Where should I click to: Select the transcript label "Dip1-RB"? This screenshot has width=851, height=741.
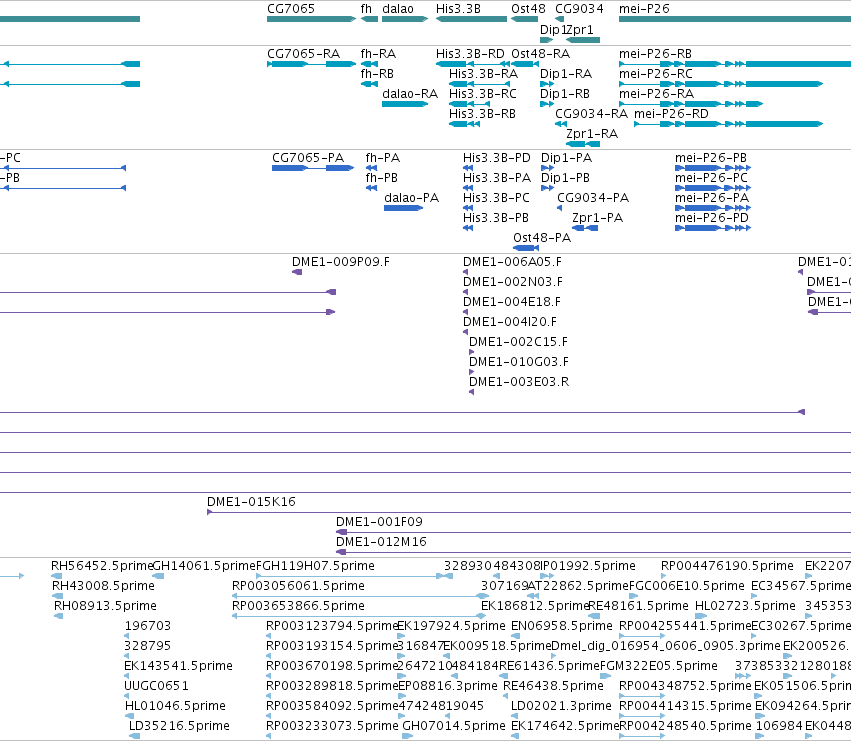tap(564, 94)
